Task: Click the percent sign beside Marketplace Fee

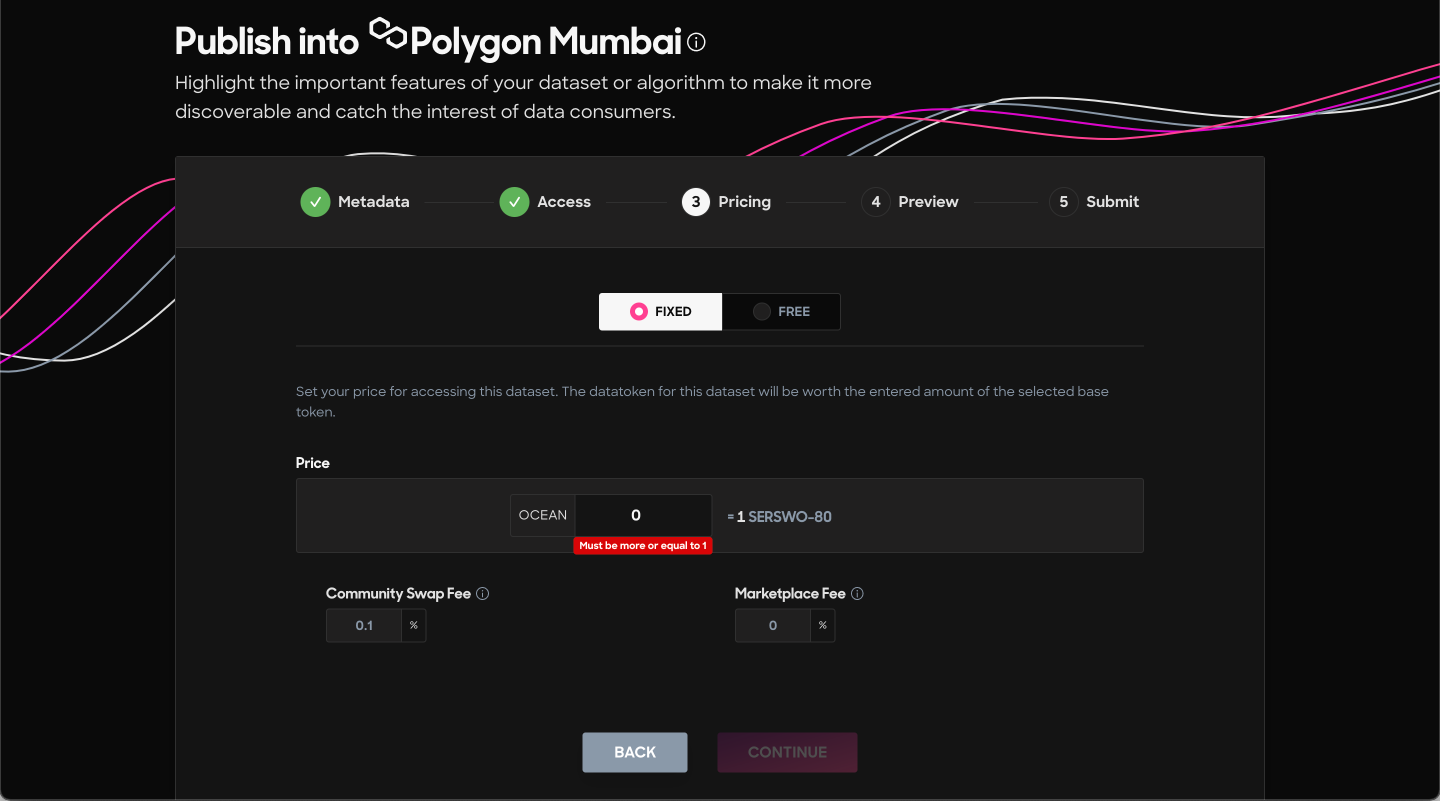Action: [x=822, y=626]
